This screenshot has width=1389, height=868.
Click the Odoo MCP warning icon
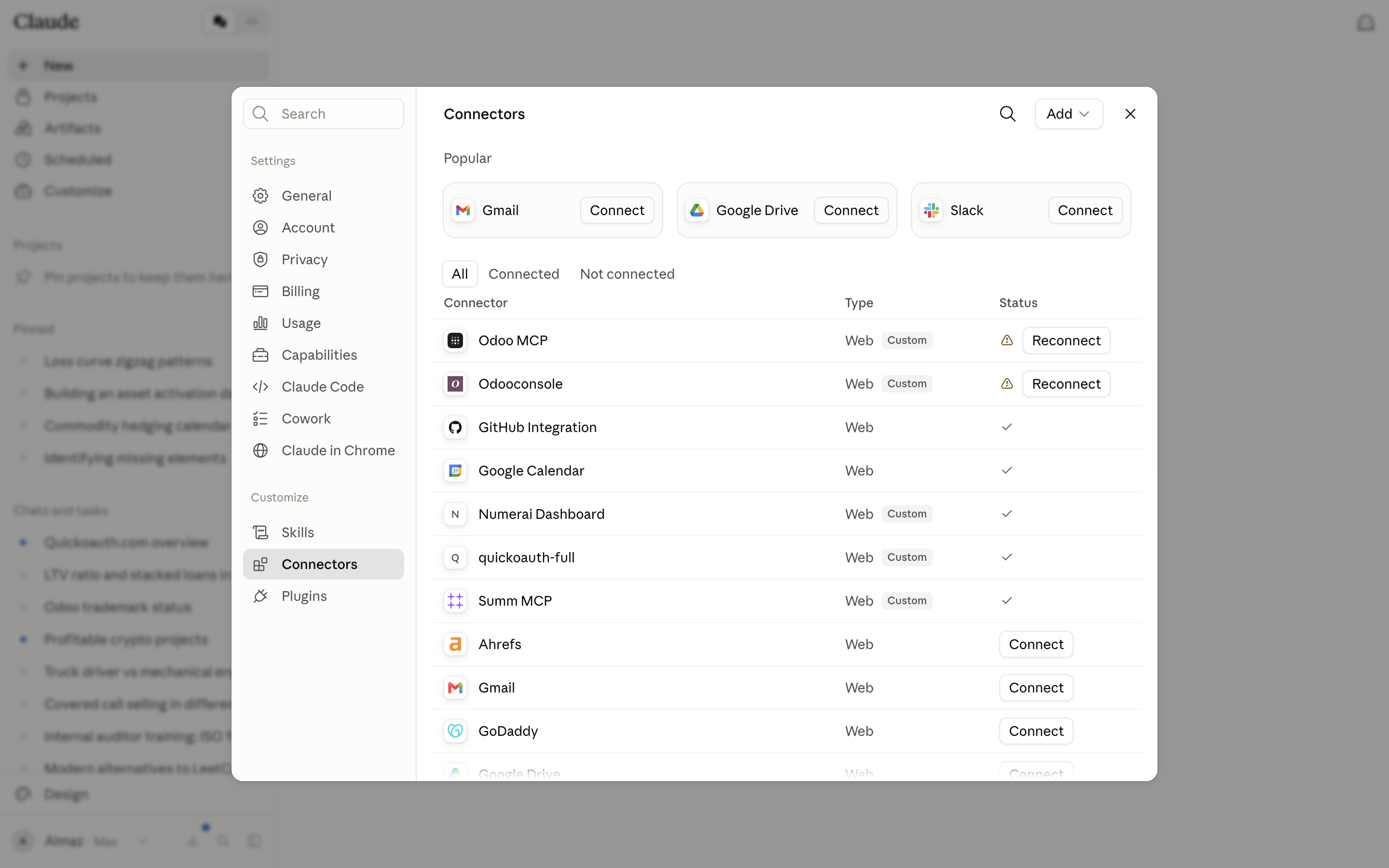pyautogui.click(x=1007, y=340)
